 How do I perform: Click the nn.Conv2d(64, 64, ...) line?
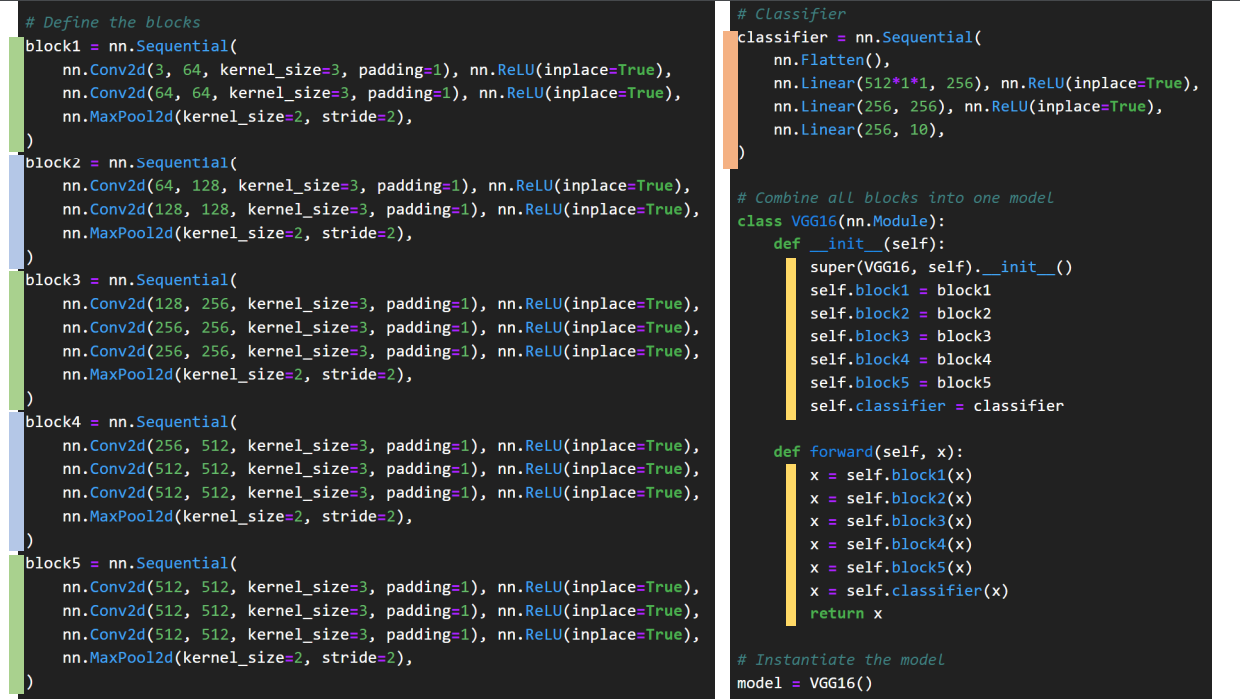[x=372, y=93]
